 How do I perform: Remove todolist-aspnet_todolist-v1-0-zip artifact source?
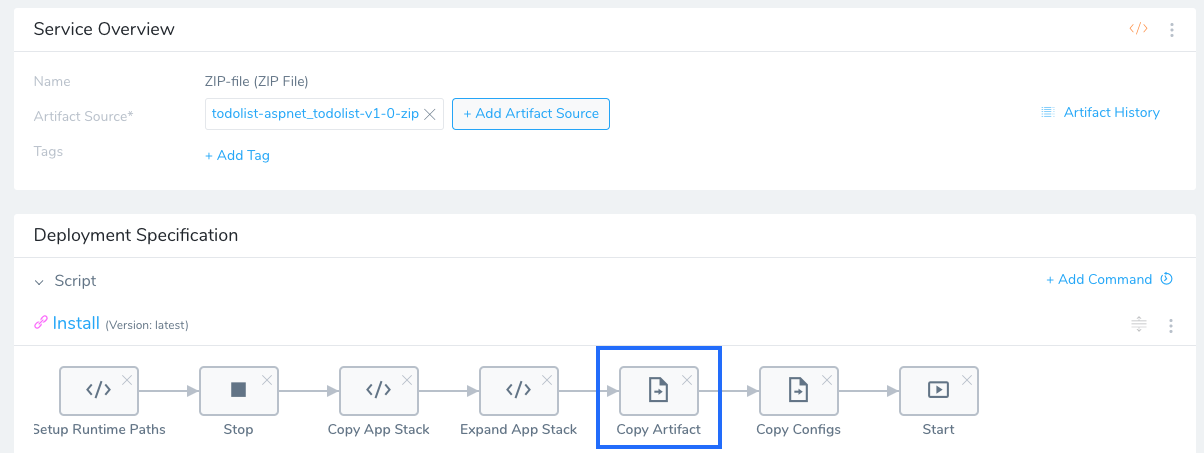[x=430, y=114]
